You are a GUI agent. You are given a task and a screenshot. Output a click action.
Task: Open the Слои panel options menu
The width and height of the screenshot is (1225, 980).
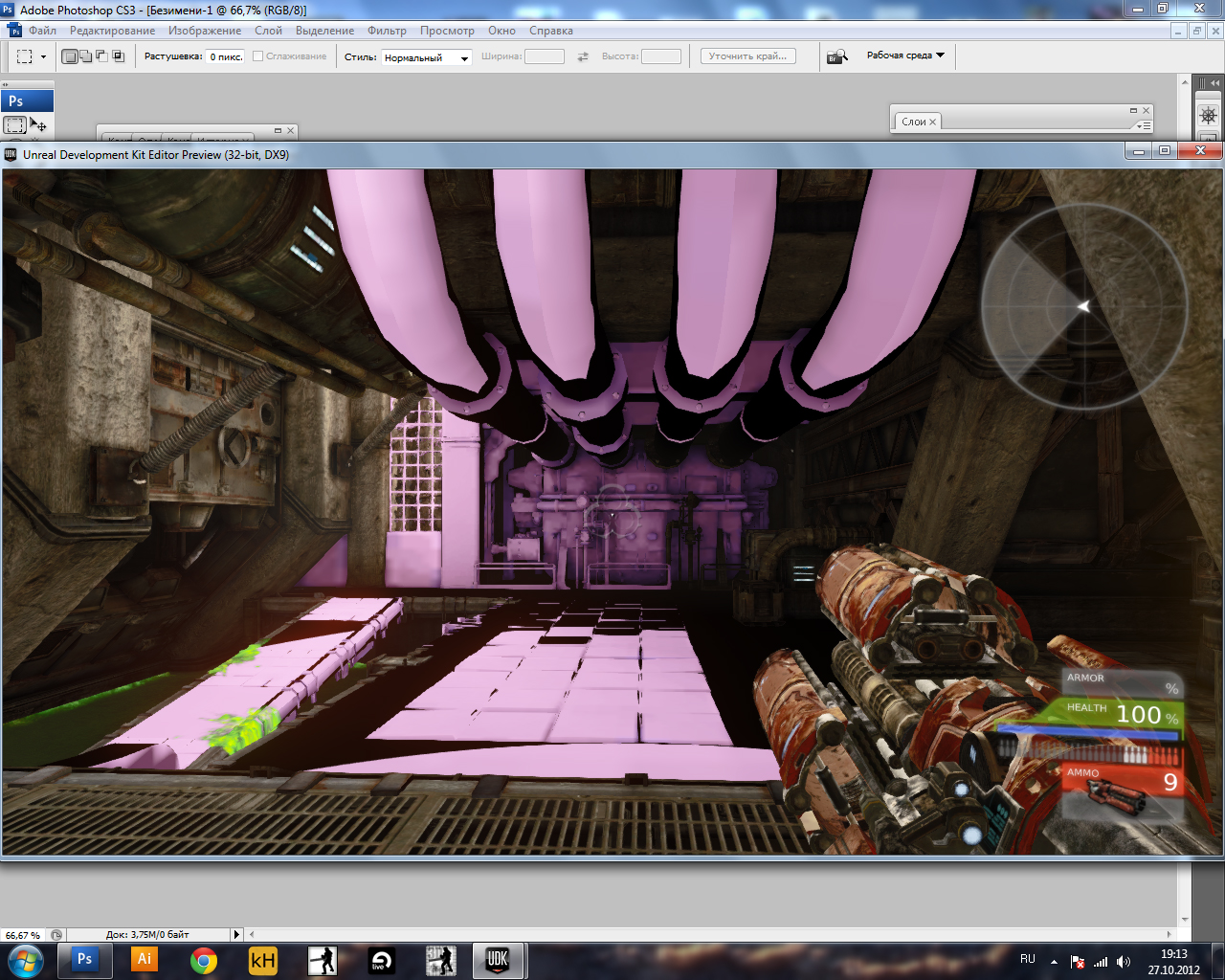(x=1143, y=124)
